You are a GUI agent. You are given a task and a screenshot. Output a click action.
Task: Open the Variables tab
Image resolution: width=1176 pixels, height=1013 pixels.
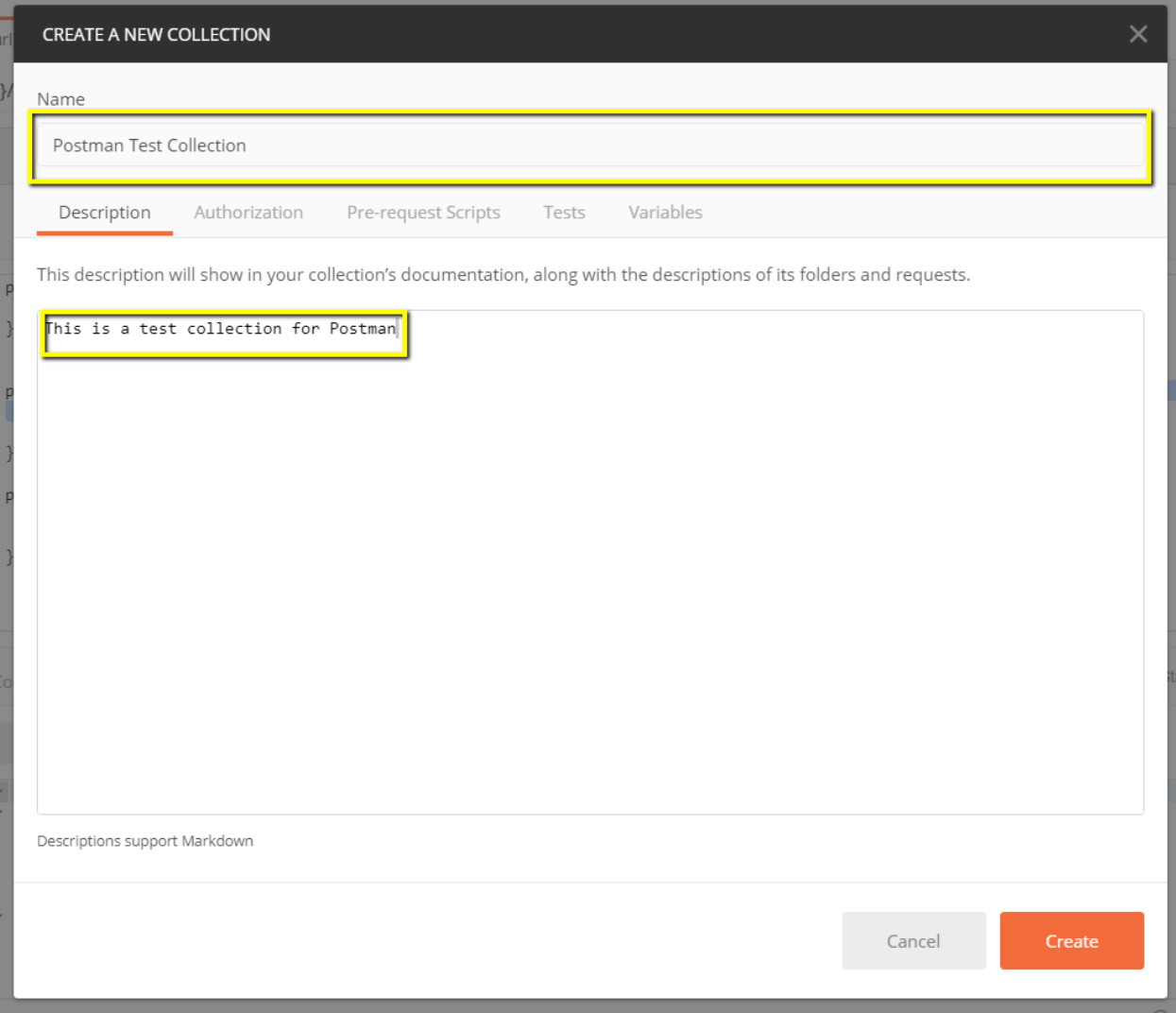click(x=666, y=213)
